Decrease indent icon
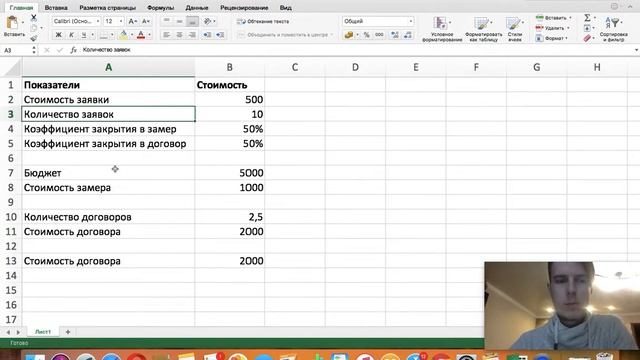The height and width of the screenshot is (360, 640). [x=207, y=35]
